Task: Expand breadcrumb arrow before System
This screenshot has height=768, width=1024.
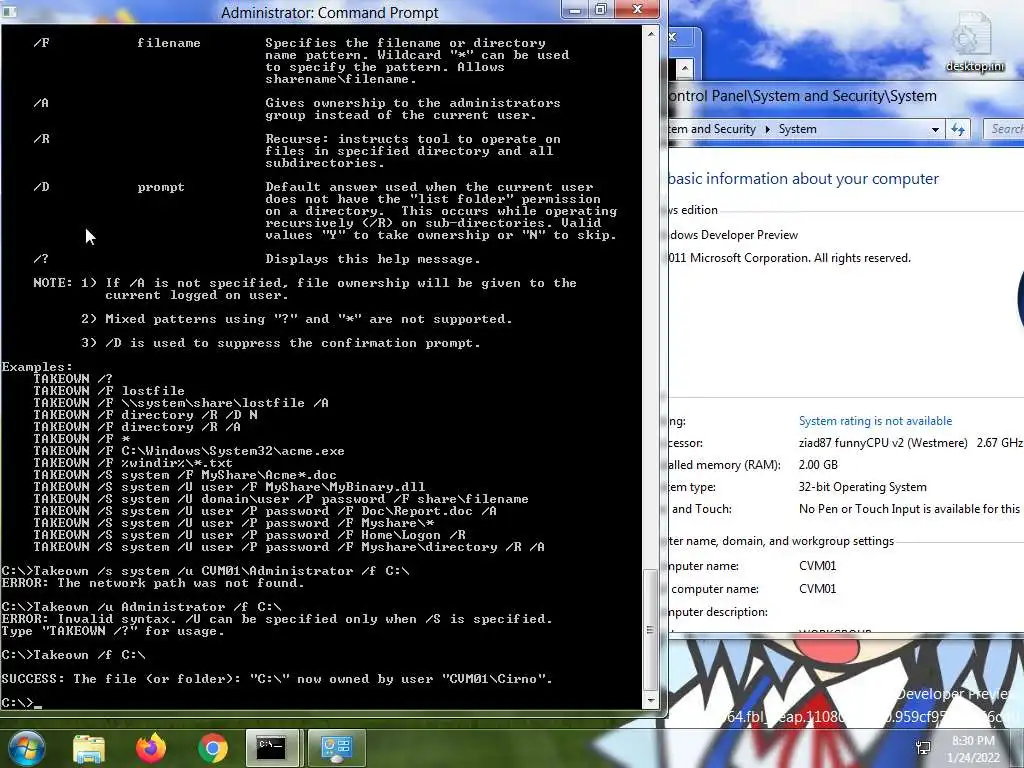Action: point(767,129)
